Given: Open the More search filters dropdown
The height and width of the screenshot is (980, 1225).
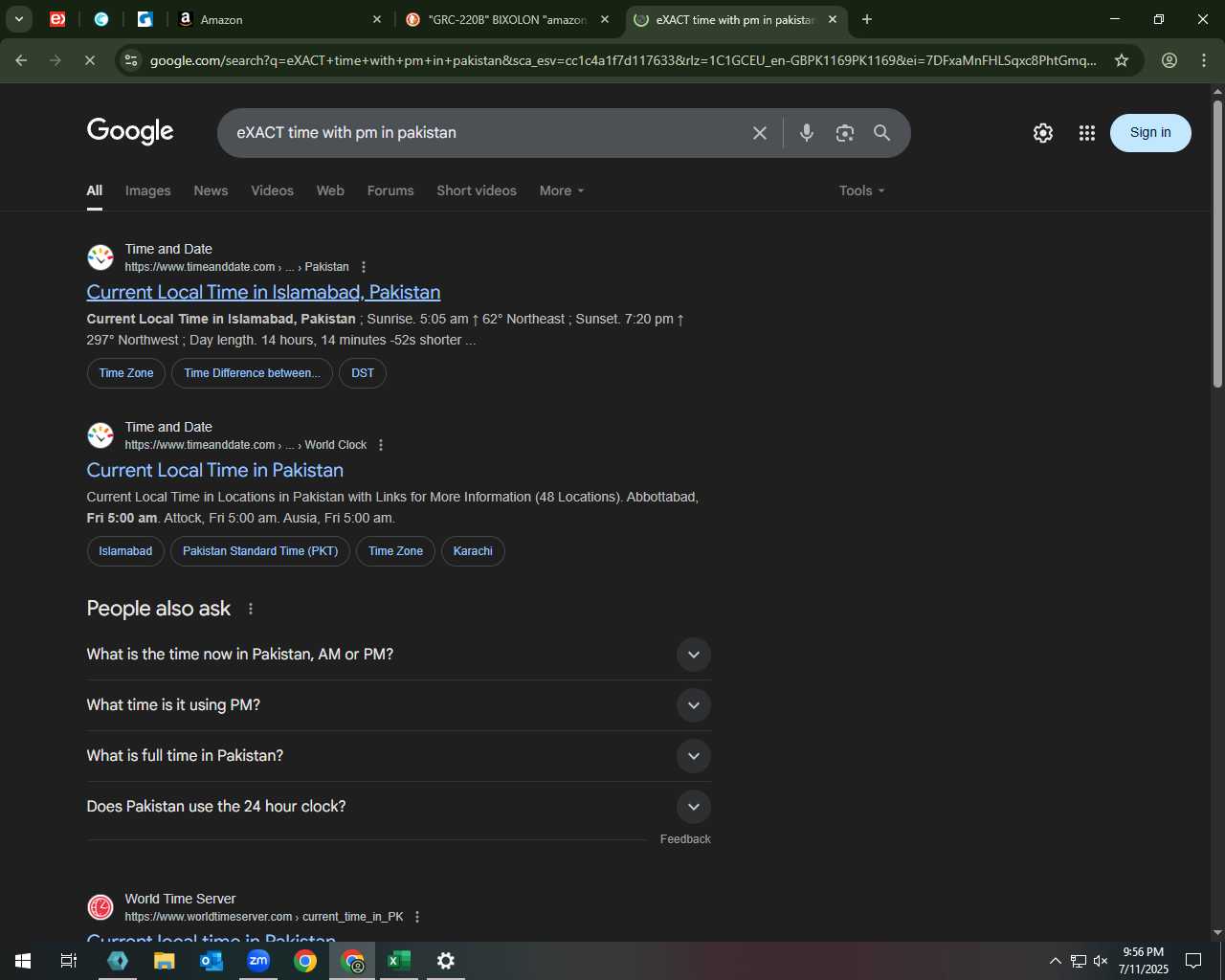Looking at the screenshot, I should pos(562,190).
